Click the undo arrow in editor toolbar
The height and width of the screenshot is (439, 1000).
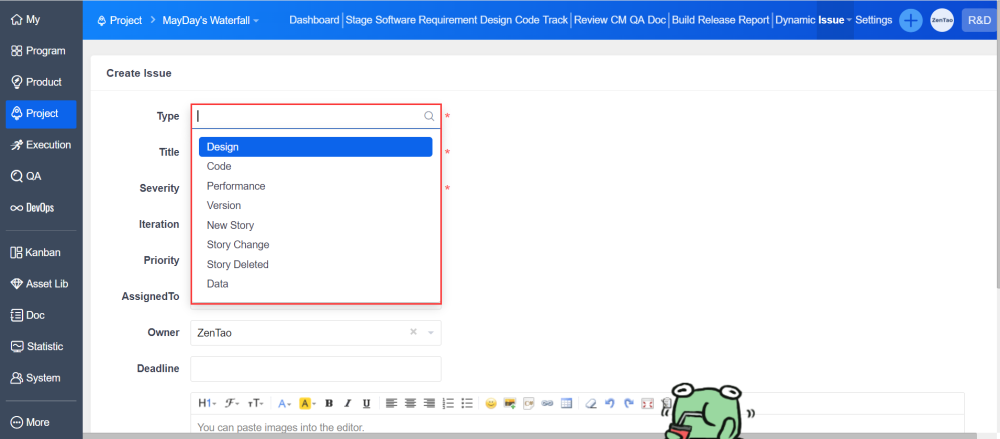(x=610, y=403)
